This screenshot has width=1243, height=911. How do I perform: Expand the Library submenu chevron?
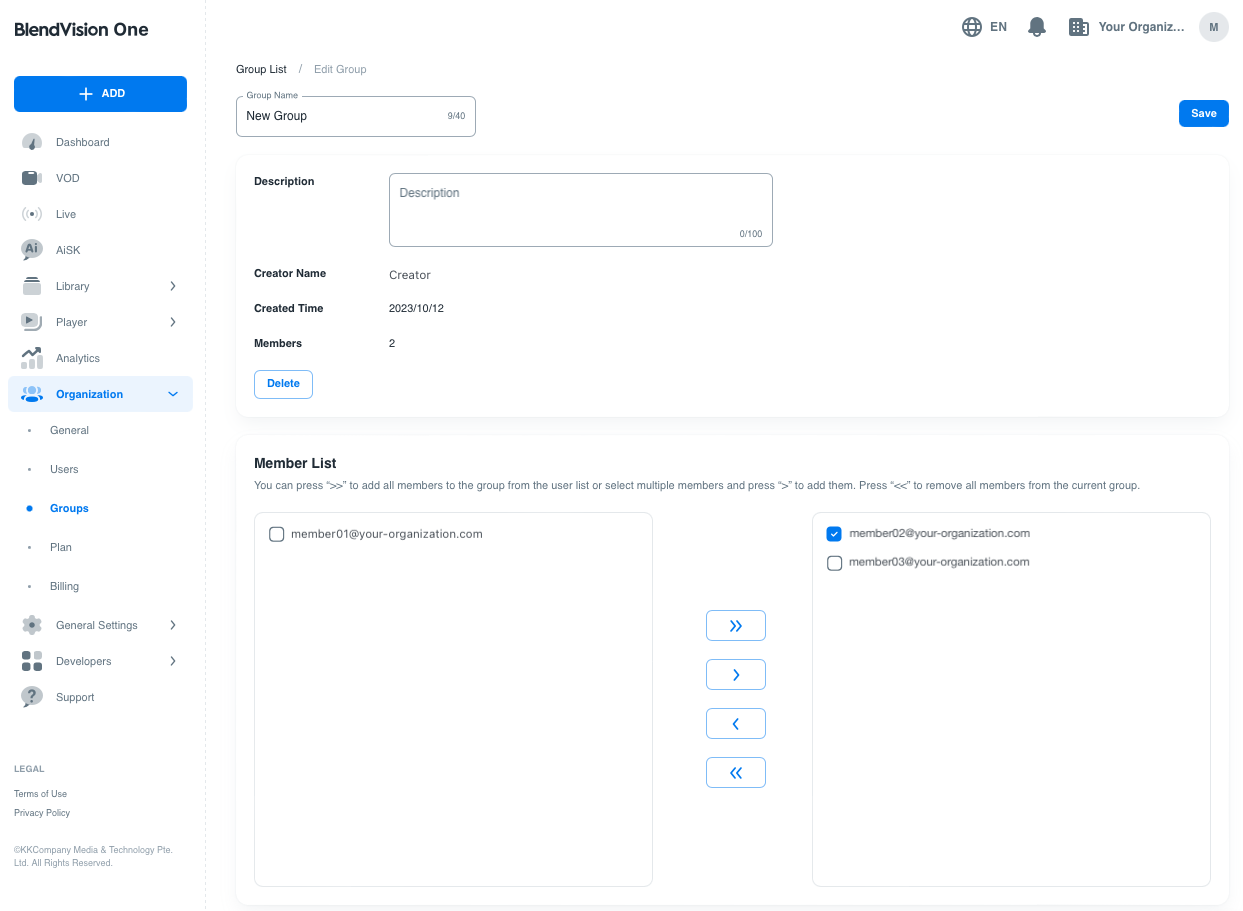173,286
